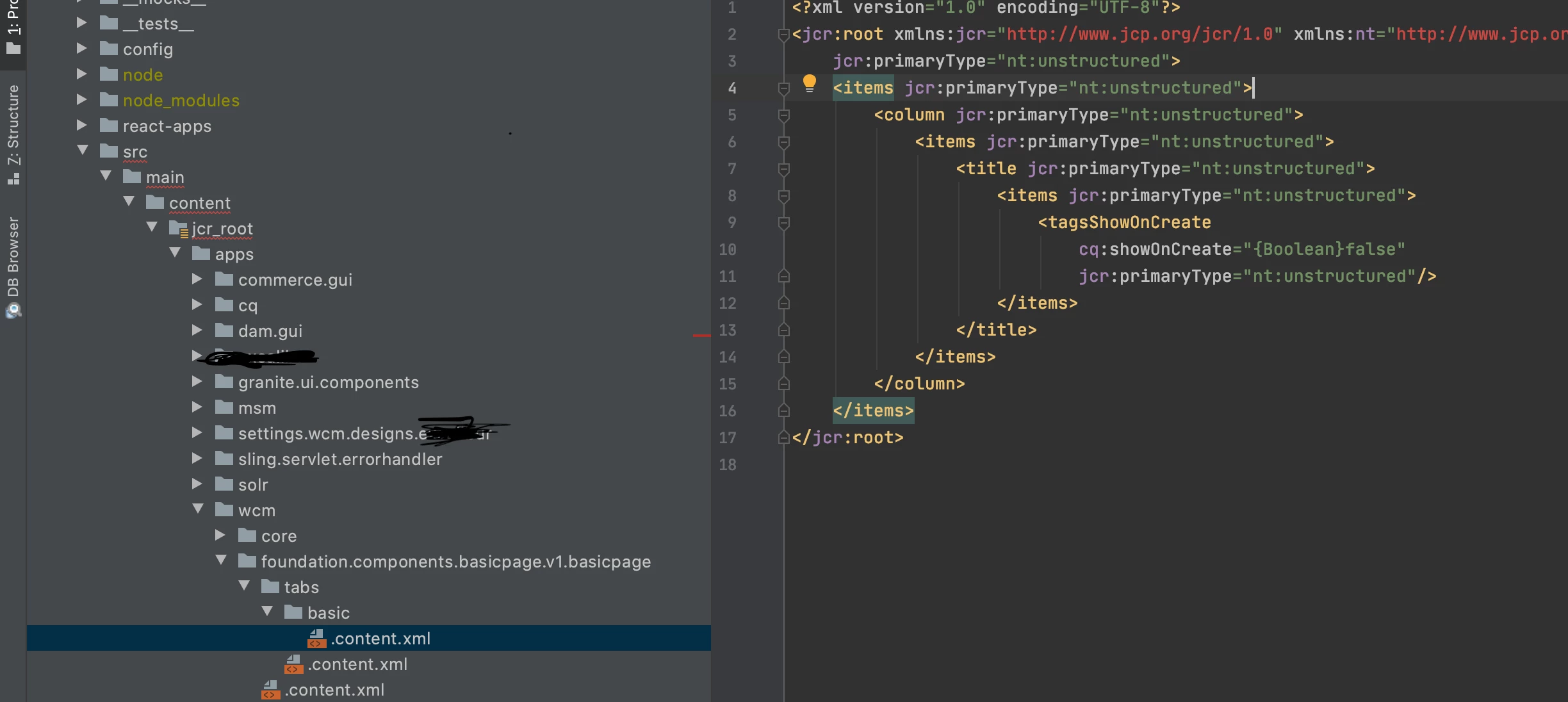Image resolution: width=1568 pixels, height=702 pixels.
Task: Click the jcr_root folder icon
Action: 178,229
